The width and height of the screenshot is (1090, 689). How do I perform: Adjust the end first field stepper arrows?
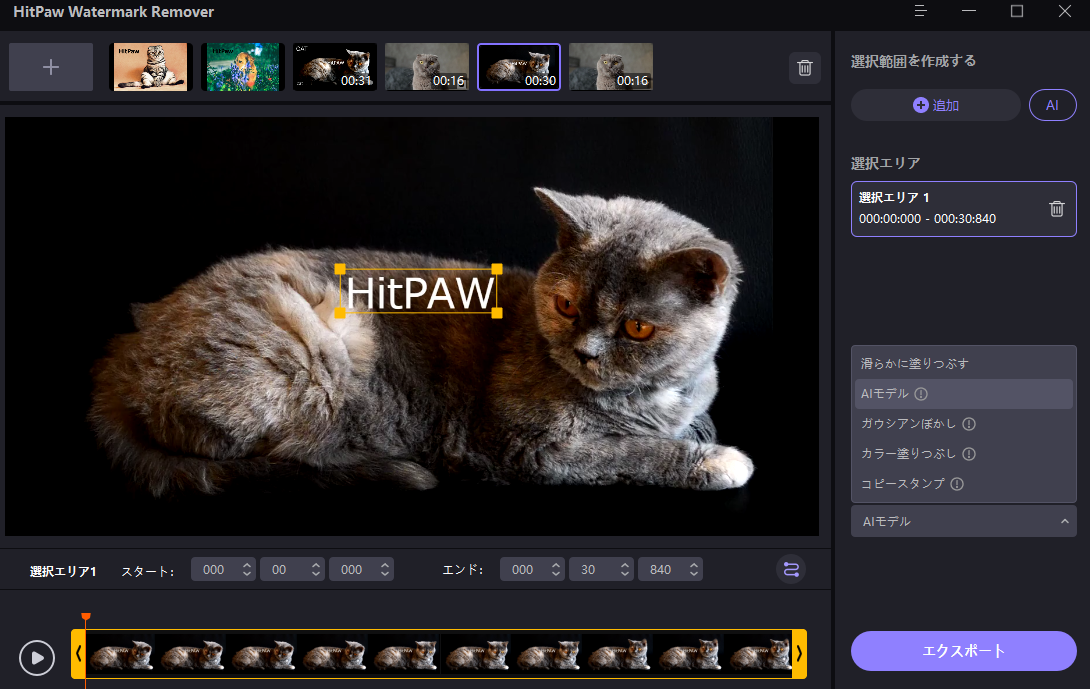tap(555, 569)
